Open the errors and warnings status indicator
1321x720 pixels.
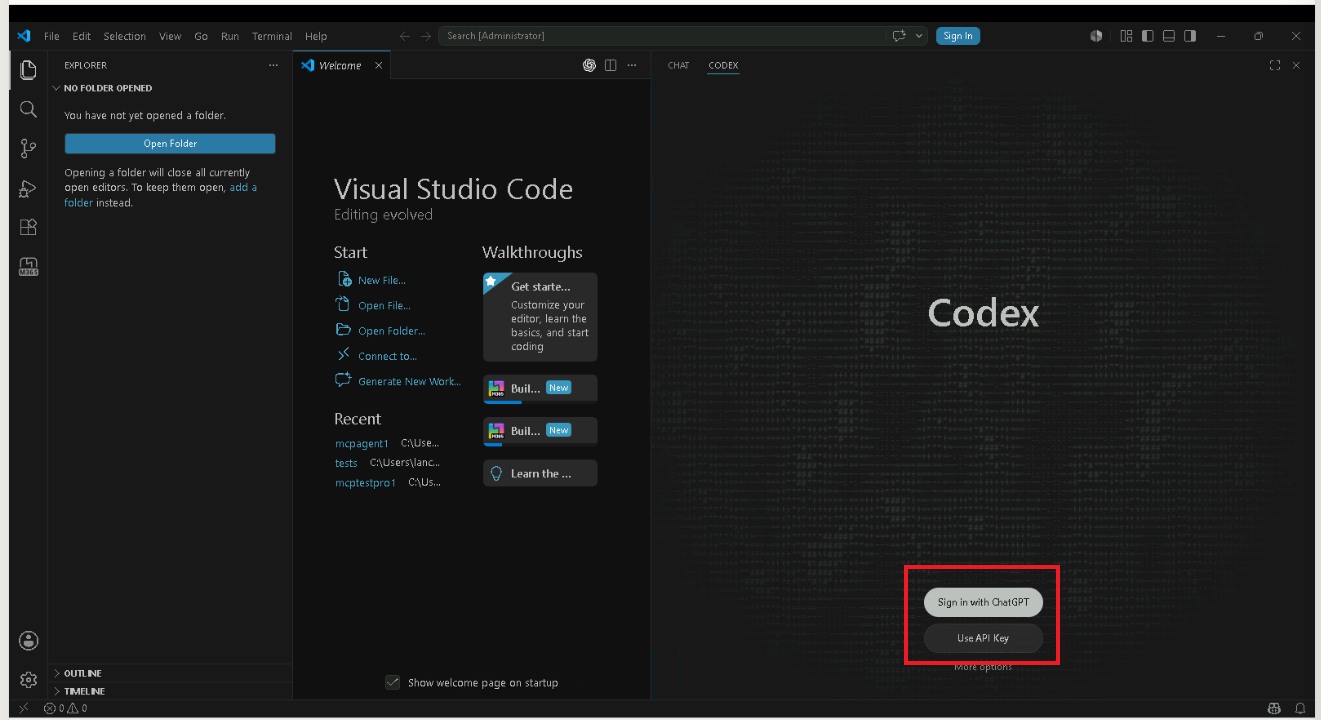pos(66,708)
